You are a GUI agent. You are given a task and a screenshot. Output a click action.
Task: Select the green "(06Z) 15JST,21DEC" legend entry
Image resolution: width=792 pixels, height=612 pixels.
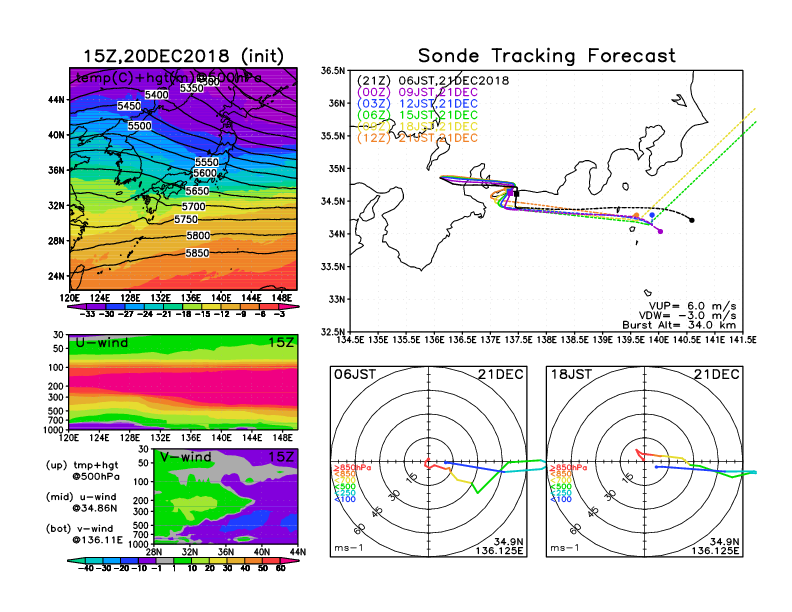click(417, 115)
